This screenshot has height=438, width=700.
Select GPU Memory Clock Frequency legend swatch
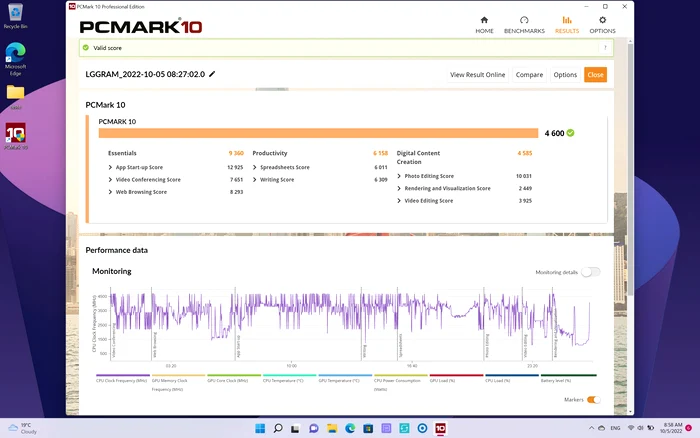coord(178,375)
